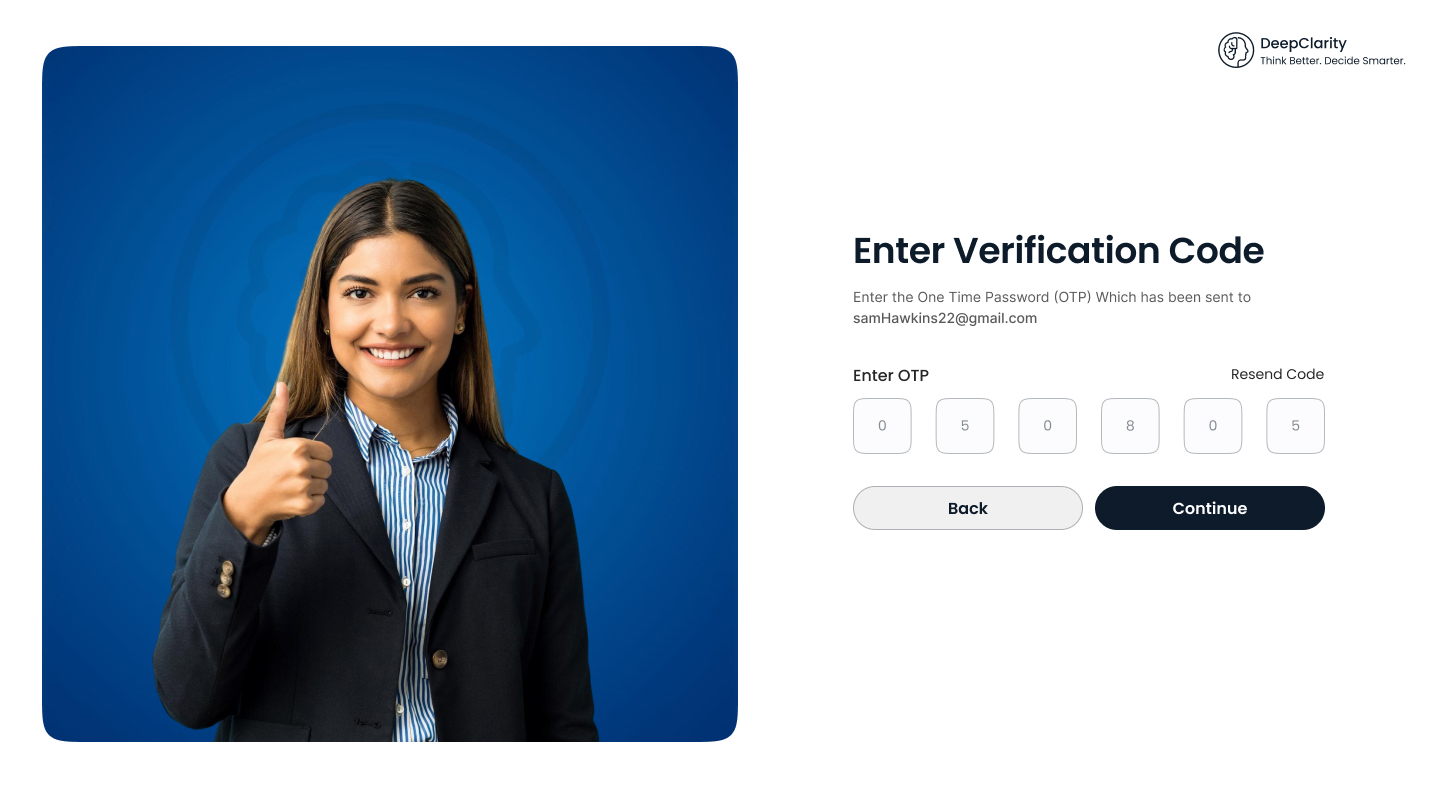Select the fourth OTP box showing 8
This screenshot has height=790, width=1440.
(x=1130, y=426)
